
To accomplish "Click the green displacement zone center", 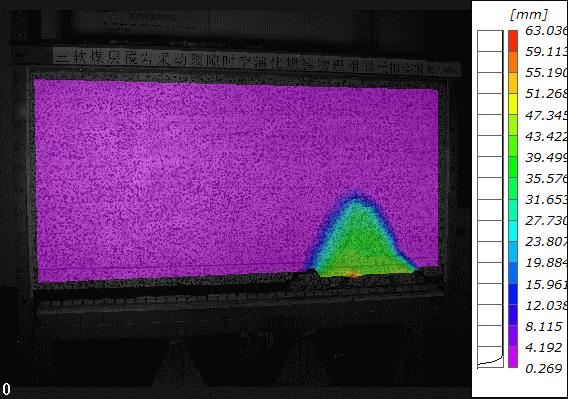I will (359, 243).
